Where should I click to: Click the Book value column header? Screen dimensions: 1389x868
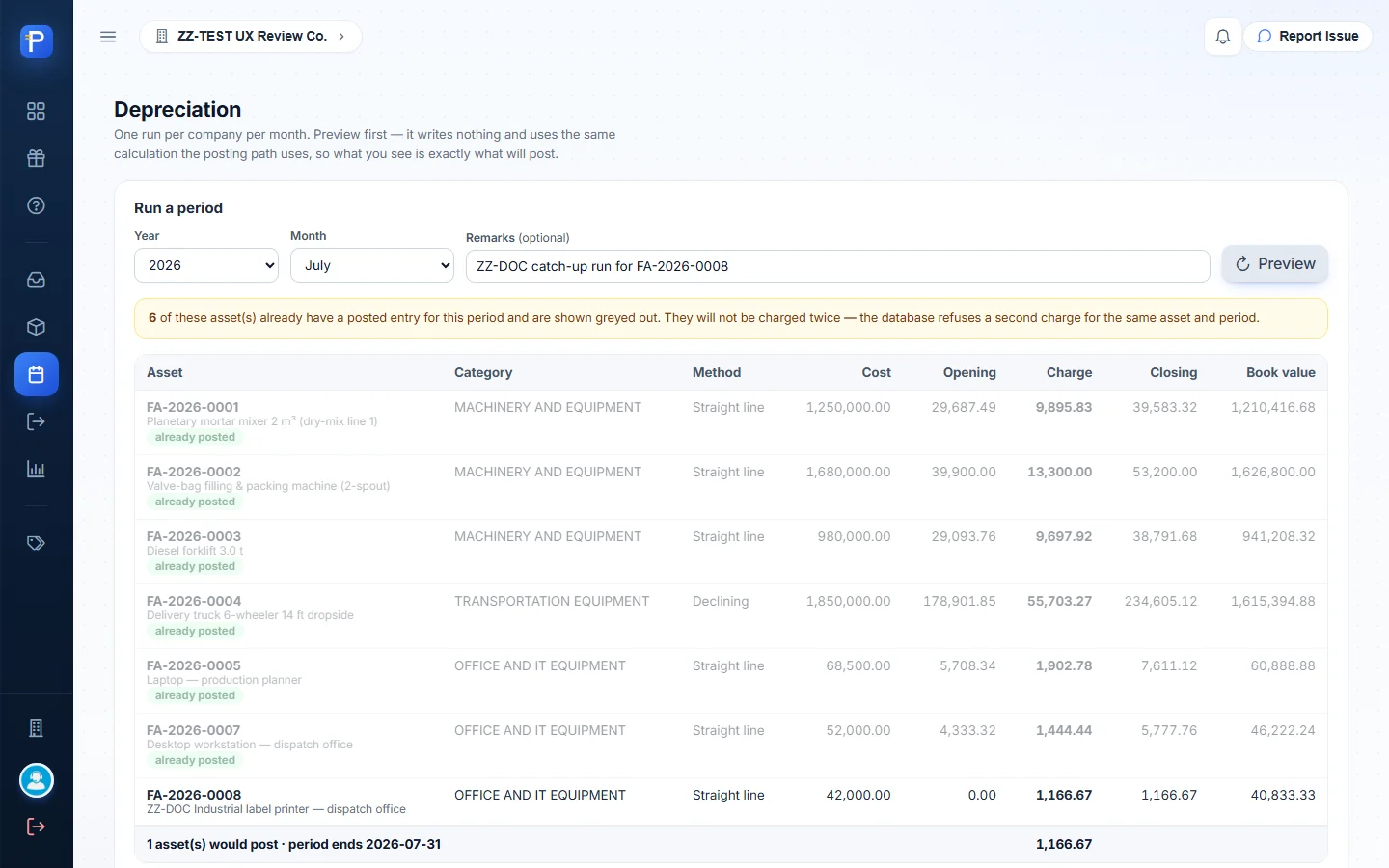(1281, 372)
